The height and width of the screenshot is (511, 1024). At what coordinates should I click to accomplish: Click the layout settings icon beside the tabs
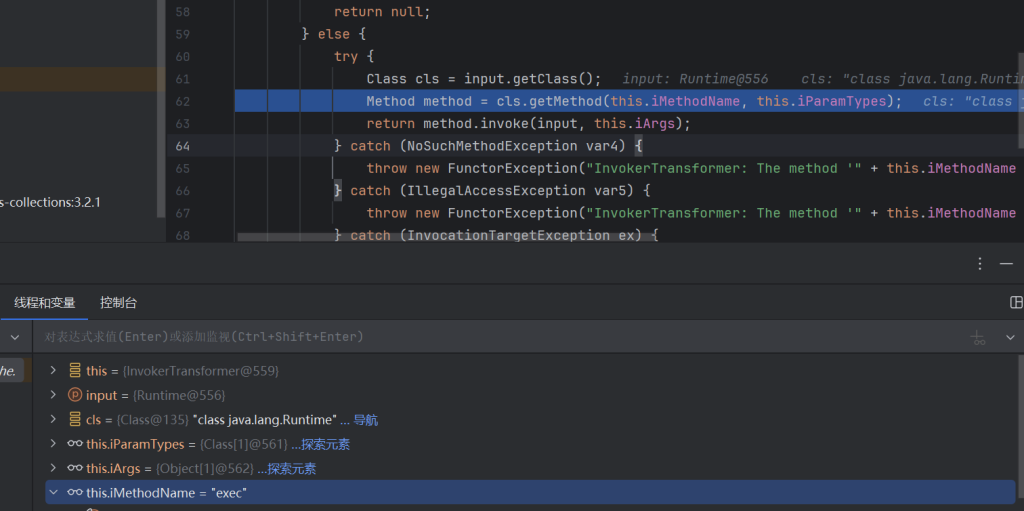[x=1016, y=302]
